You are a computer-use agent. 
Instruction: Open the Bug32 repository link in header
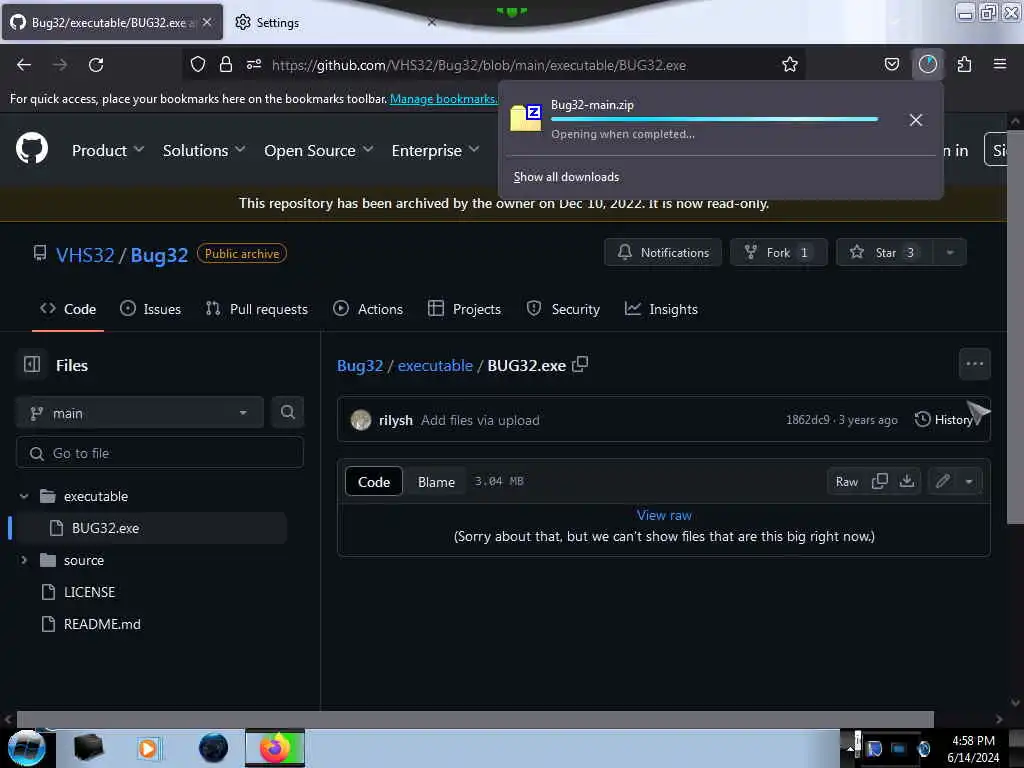[x=159, y=255]
